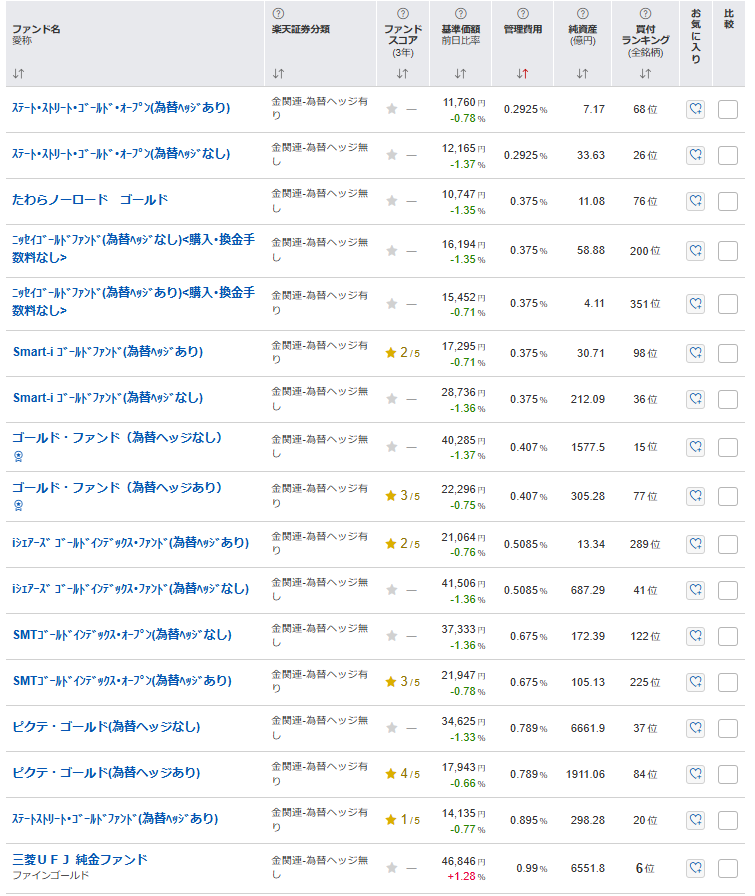Image resolution: width=755 pixels, height=896 pixels.
Task: Open ピクテ・ゴールド(為替ヘッジなし) fund link
Action: click(x=106, y=727)
